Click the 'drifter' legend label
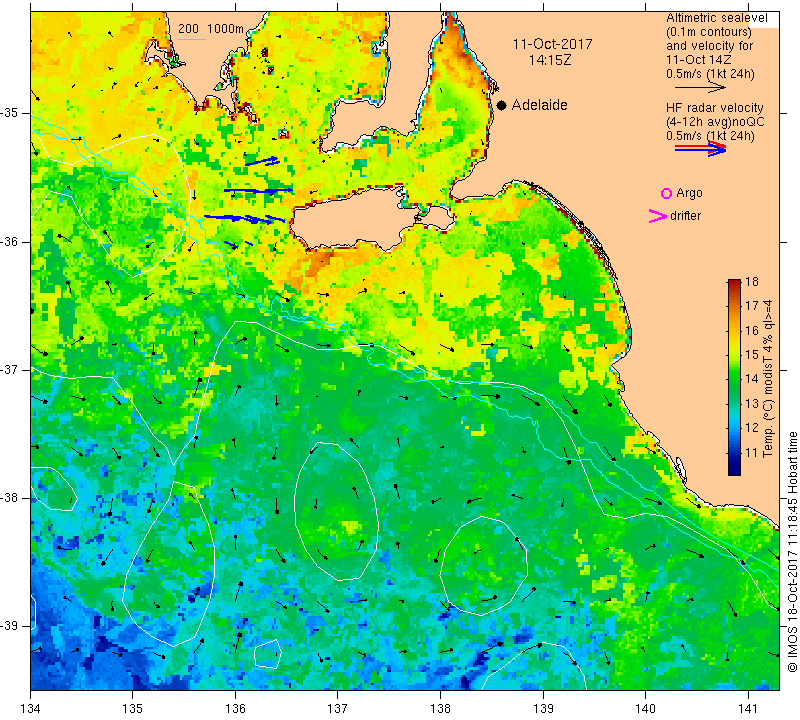 coord(686,216)
